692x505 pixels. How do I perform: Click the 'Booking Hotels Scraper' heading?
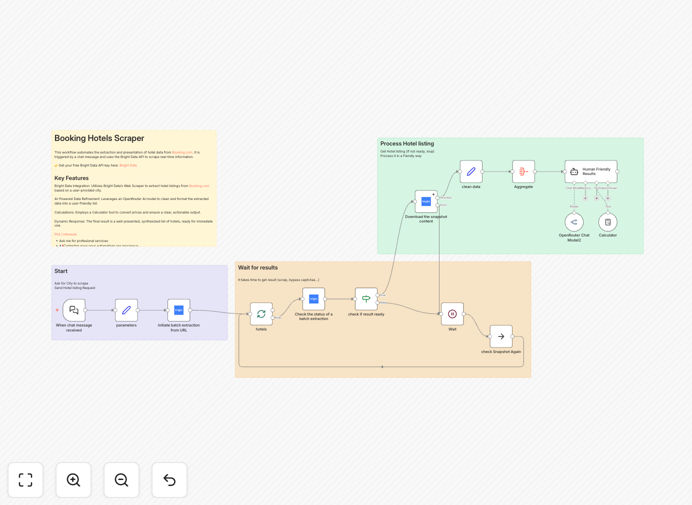(99, 138)
